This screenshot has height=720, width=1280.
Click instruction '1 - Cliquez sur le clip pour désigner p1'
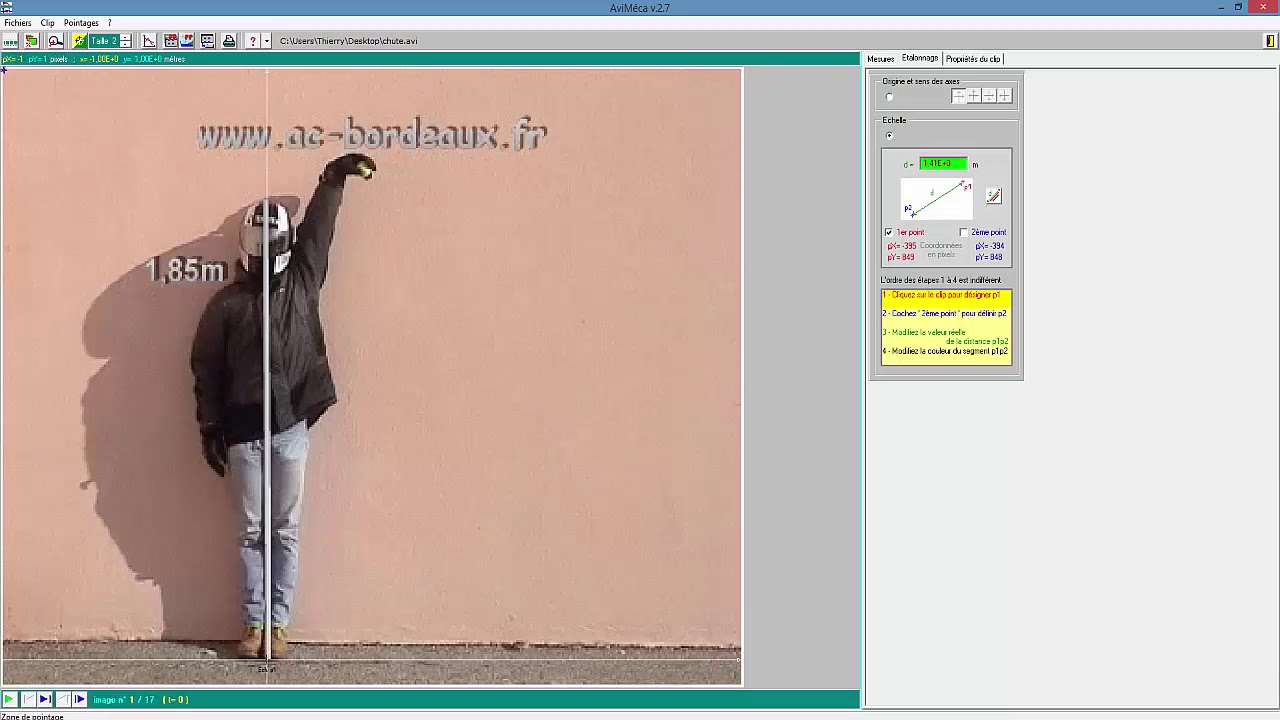941,295
